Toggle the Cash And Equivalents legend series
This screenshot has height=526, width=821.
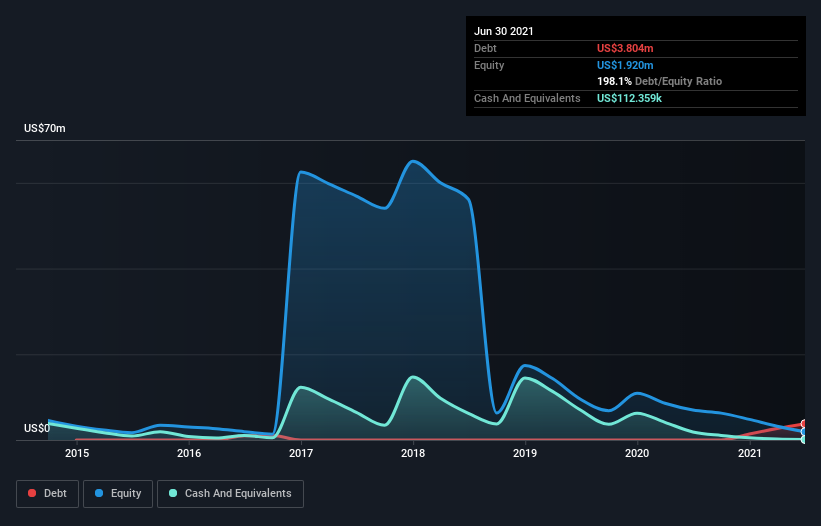pos(230,494)
